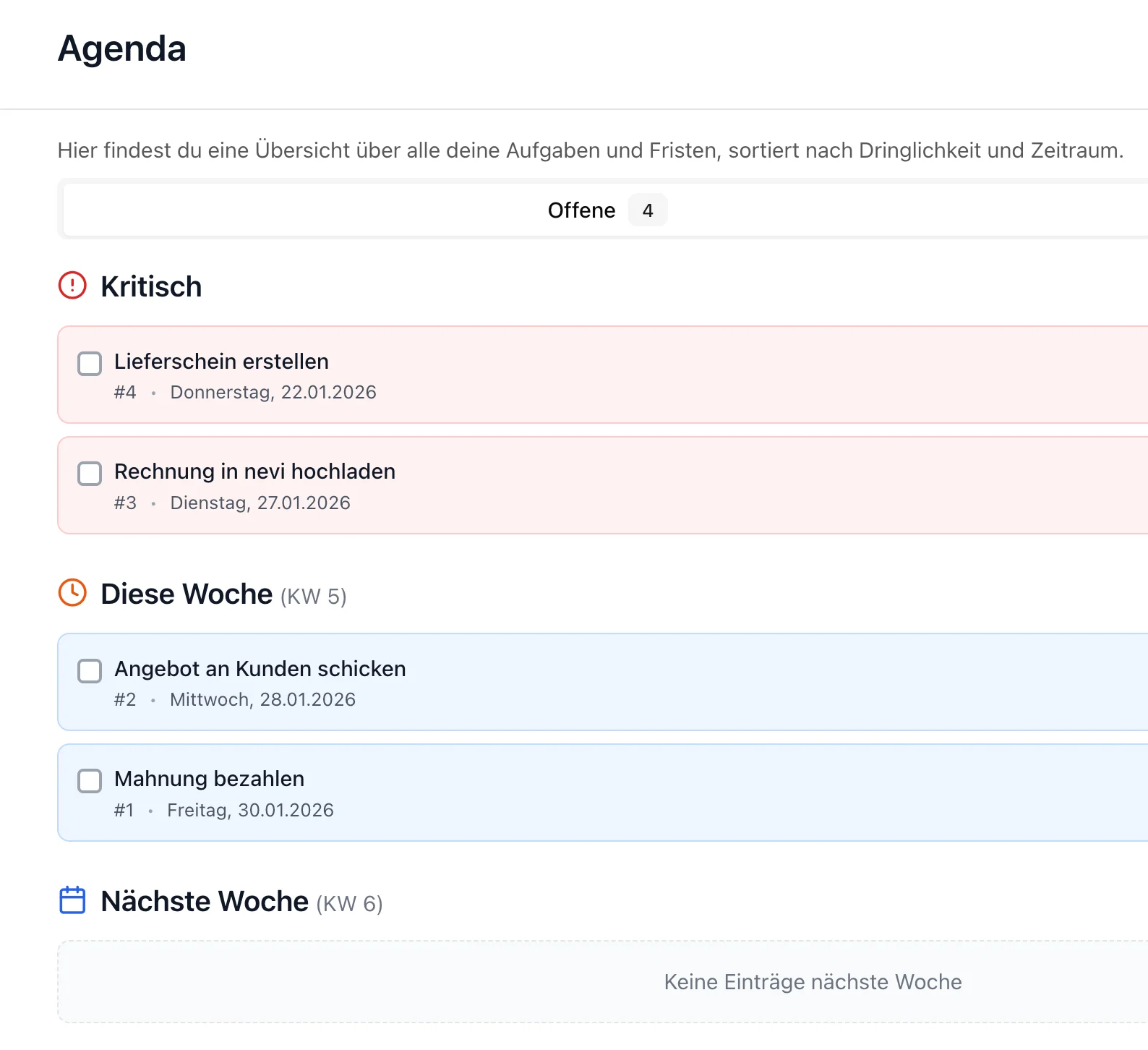The image size is (1148, 1050).
Task: Check off the Lieferschein erstellen task
Action: (90, 364)
